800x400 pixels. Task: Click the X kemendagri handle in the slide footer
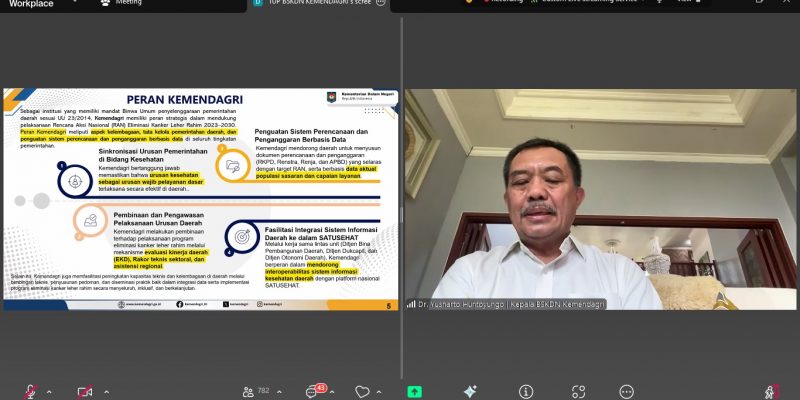pyautogui.click(x=236, y=305)
